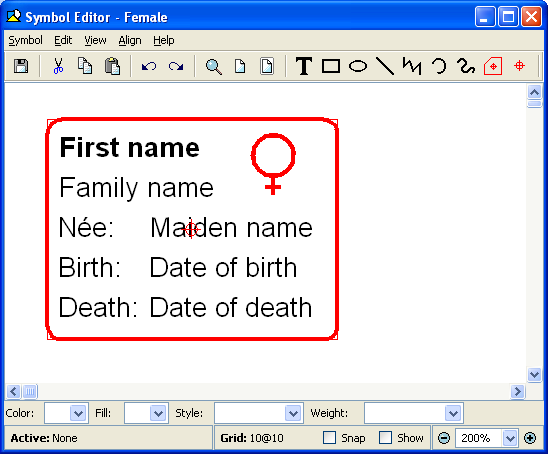Click the red connection point crosshair on canvas

point(191,229)
